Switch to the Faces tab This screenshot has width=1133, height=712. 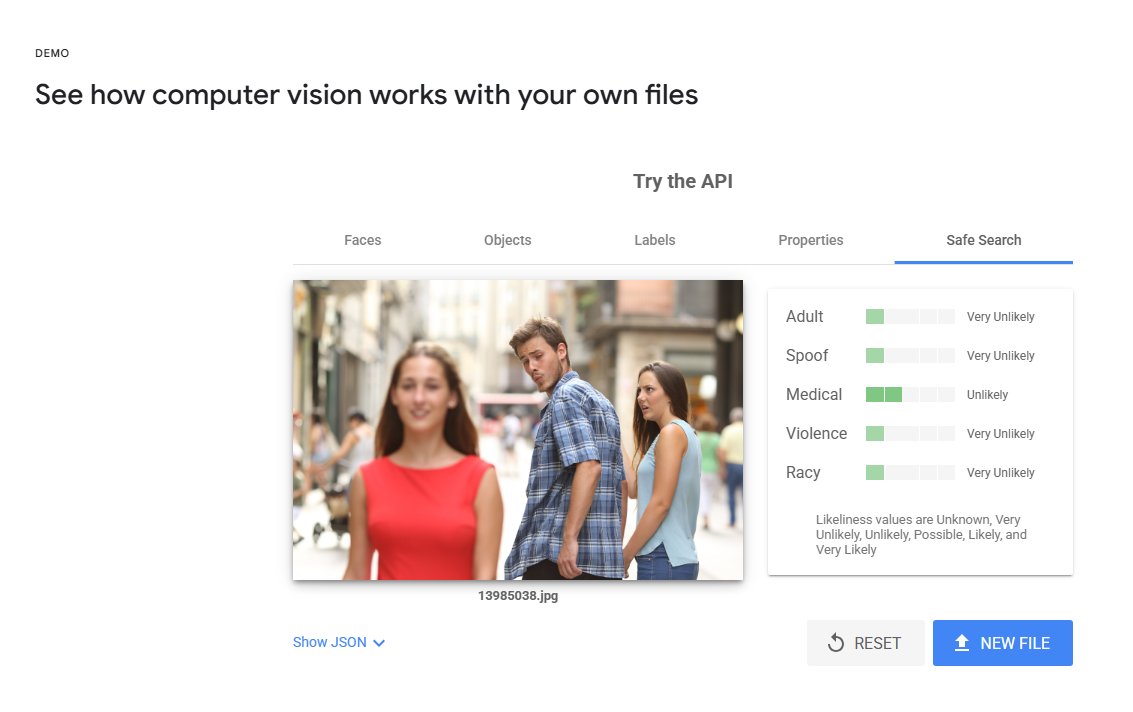(362, 240)
